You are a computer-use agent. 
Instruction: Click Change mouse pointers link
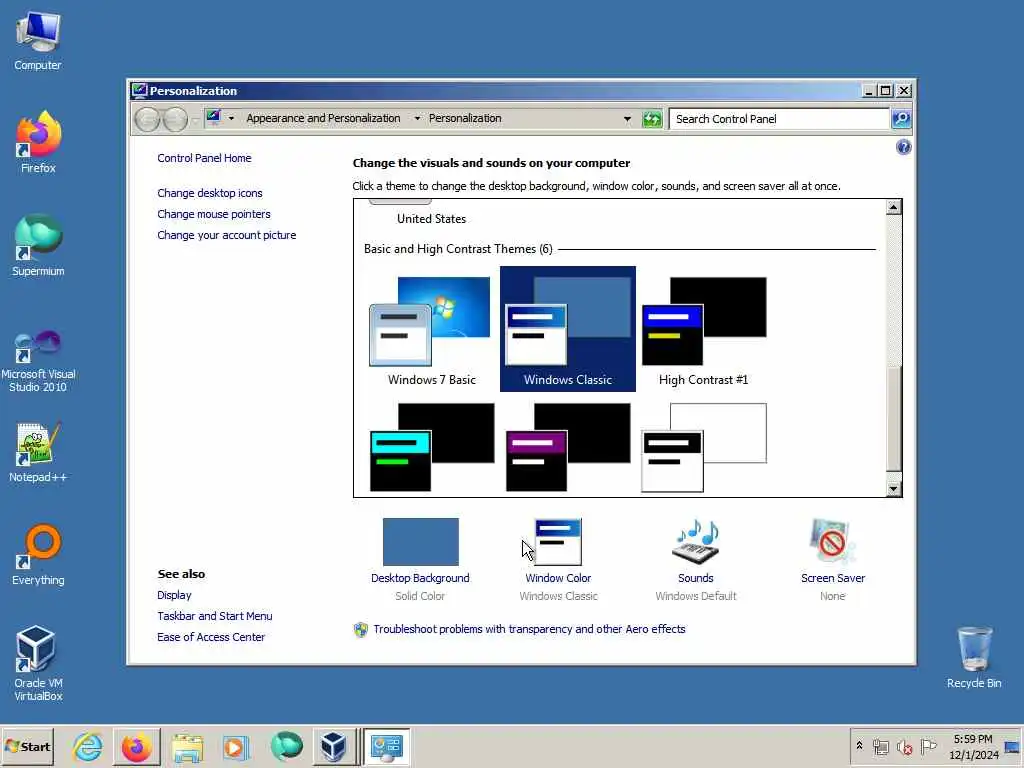click(x=214, y=214)
